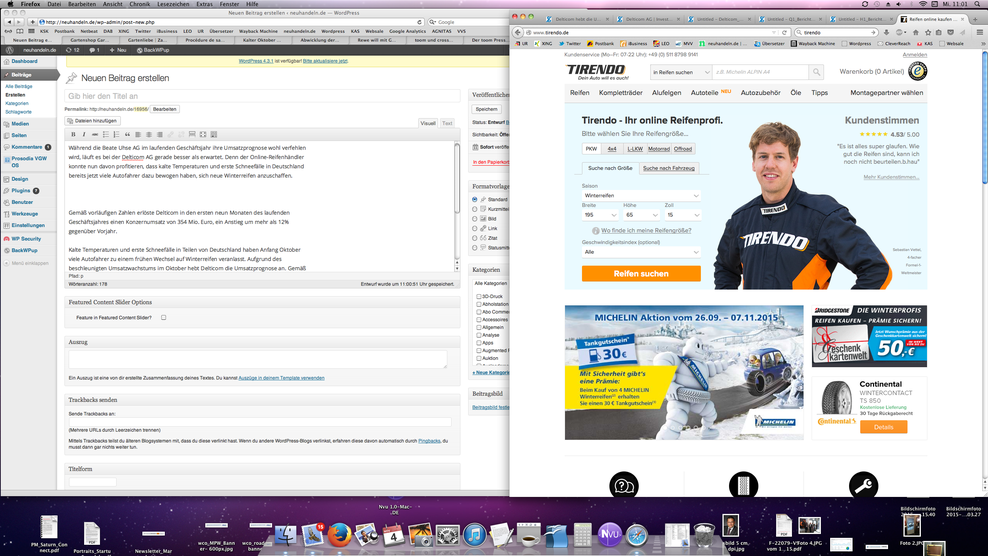
Task: Toggle italic formatting in WordPress editor
Action: pyautogui.click(x=84, y=134)
